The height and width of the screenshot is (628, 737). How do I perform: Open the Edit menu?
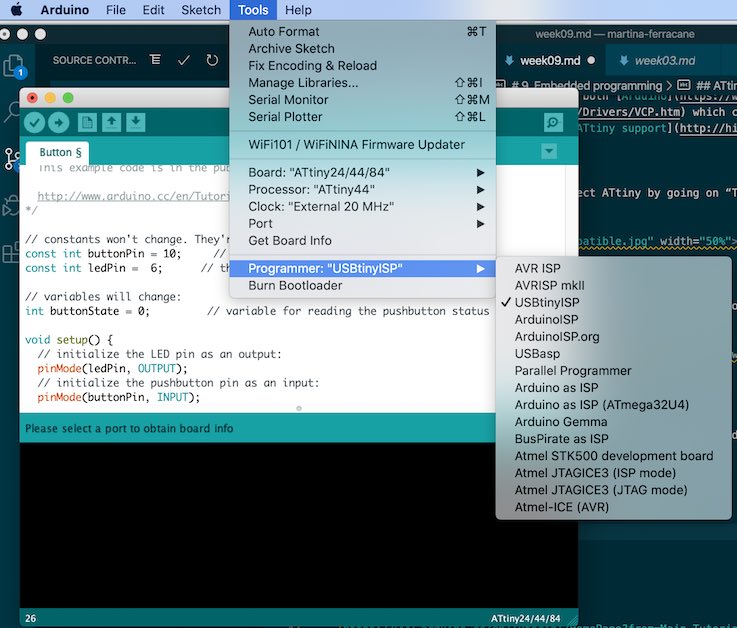153,10
